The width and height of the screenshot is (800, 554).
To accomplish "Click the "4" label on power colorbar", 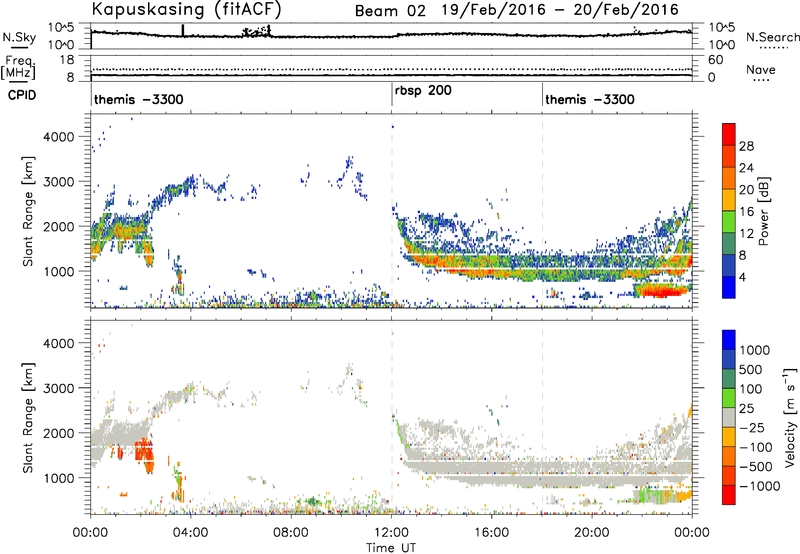I will 743,277.
